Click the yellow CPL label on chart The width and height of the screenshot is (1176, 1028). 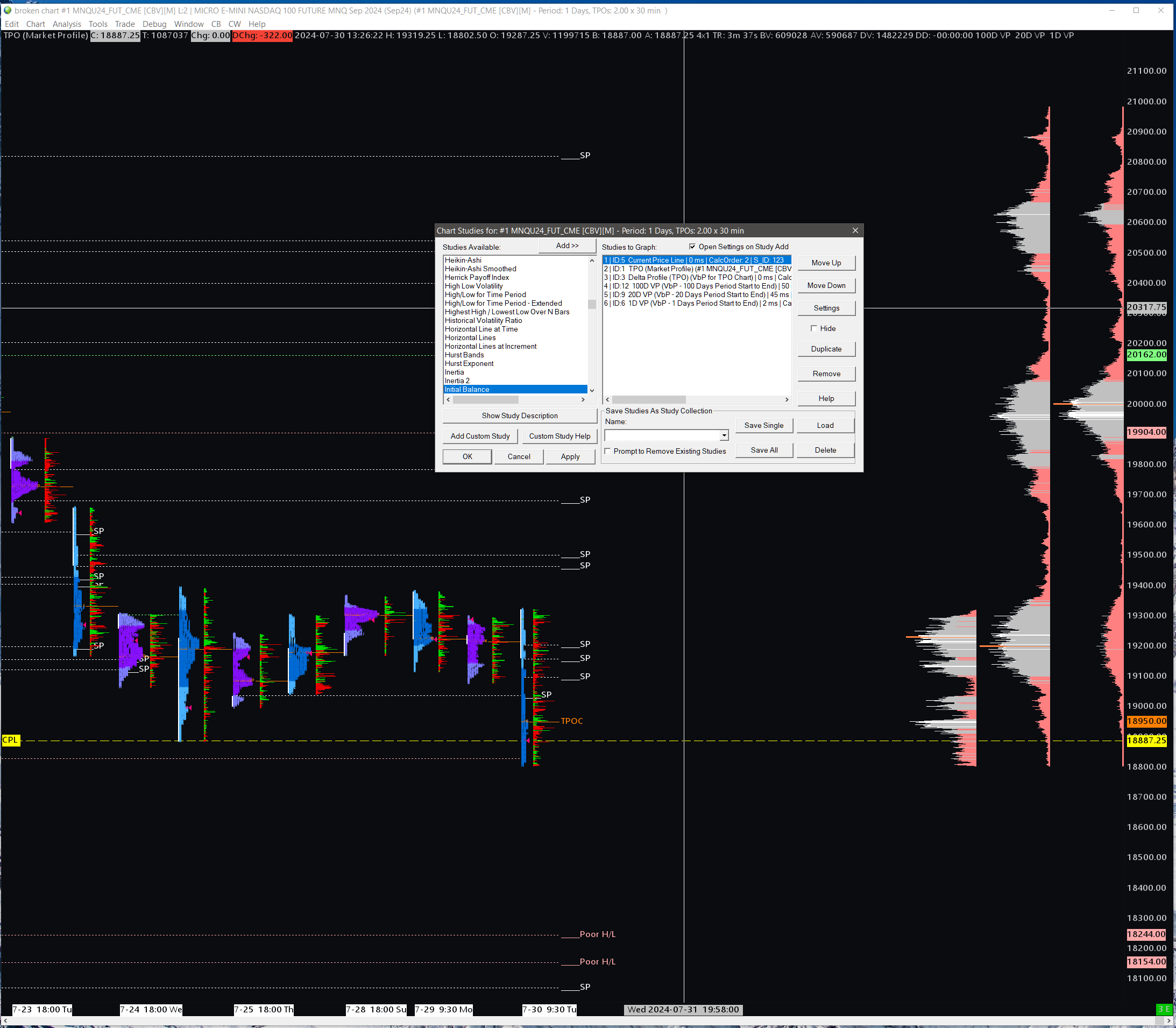[10, 740]
